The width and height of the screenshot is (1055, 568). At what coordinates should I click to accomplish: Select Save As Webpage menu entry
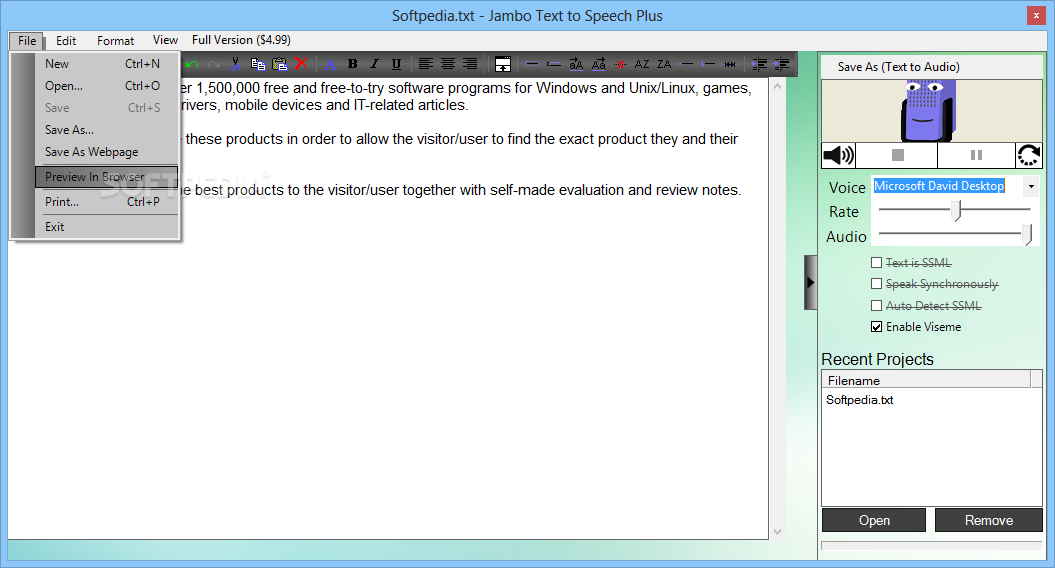coord(107,152)
